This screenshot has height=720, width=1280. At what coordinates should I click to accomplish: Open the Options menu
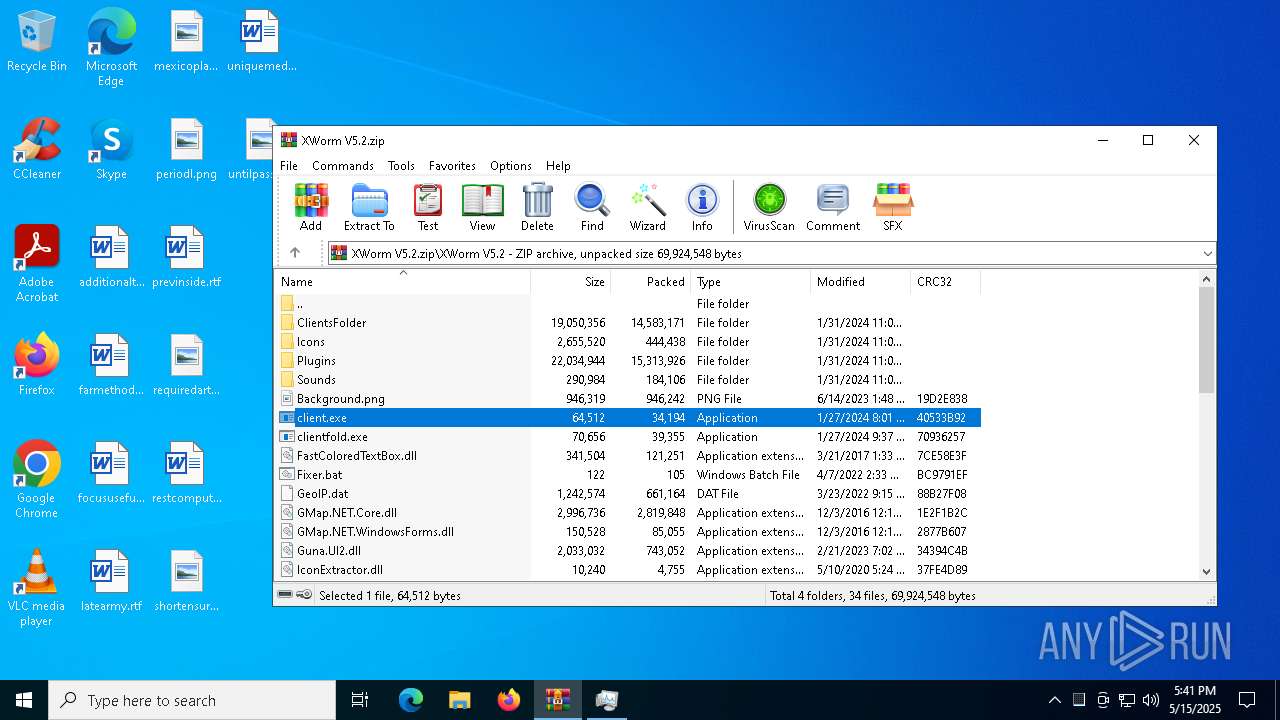click(x=511, y=166)
